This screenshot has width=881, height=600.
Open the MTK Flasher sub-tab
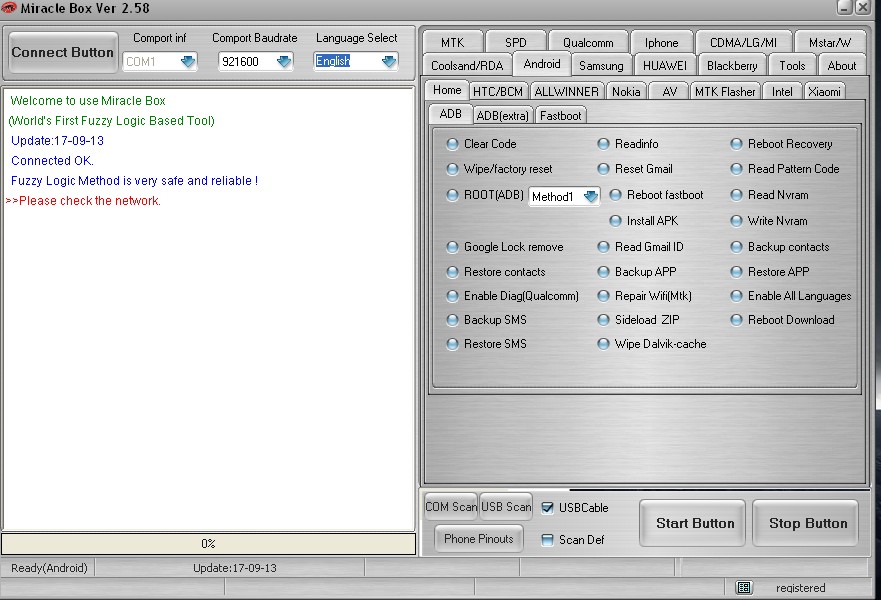[x=725, y=92]
